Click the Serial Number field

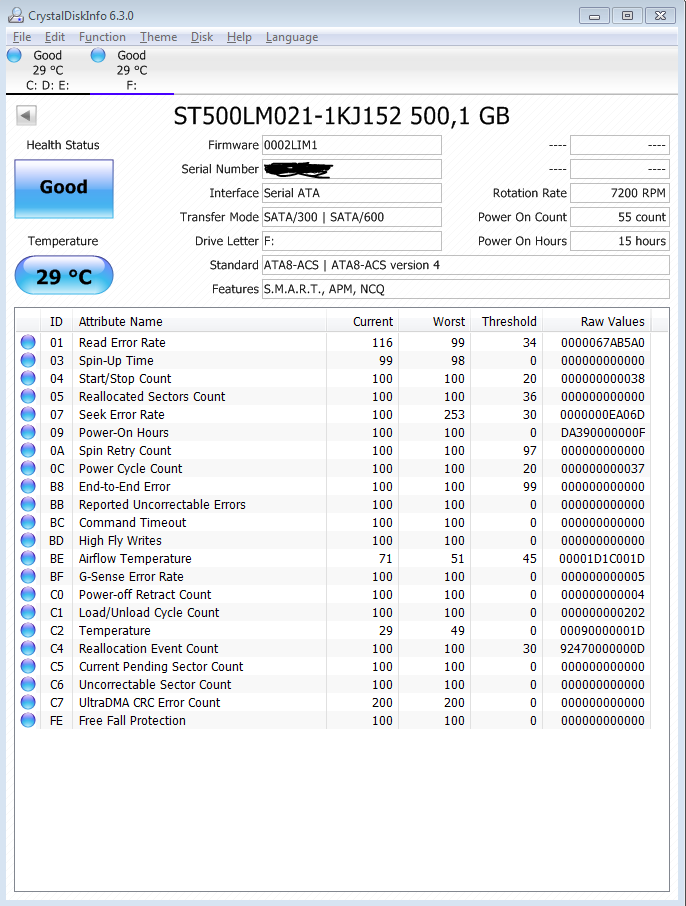[x=351, y=169]
